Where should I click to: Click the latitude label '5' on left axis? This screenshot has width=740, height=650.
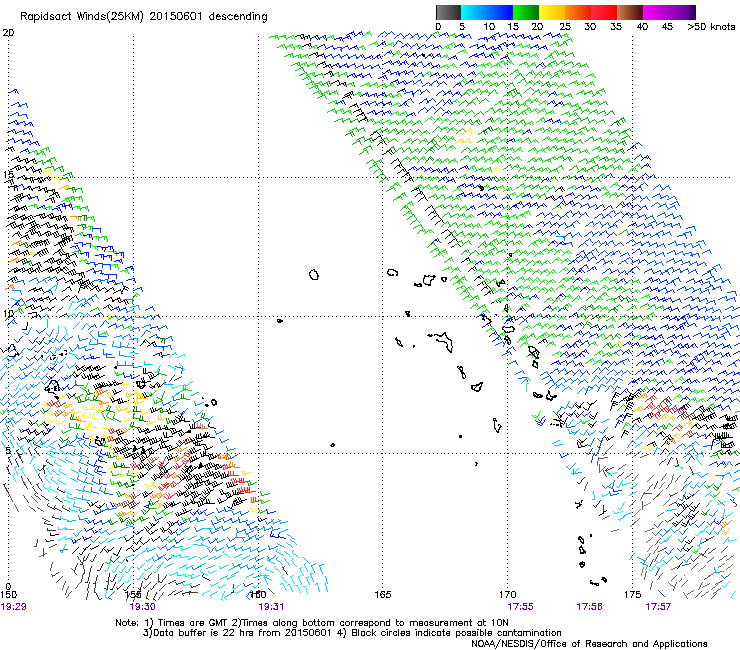pos(8,450)
